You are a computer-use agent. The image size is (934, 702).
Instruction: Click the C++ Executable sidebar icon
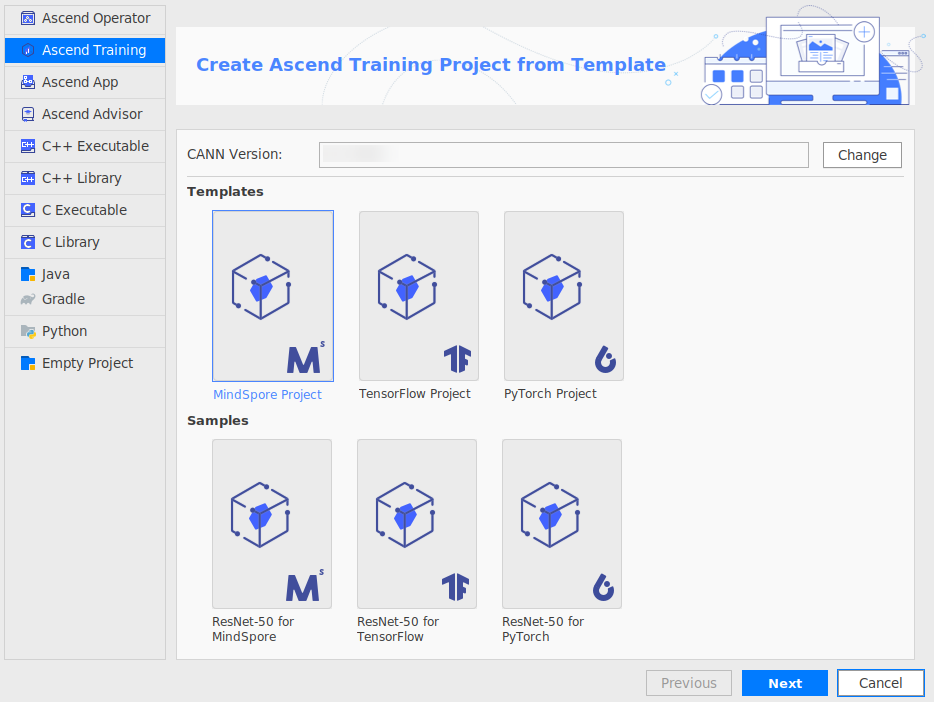pos(27,146)
